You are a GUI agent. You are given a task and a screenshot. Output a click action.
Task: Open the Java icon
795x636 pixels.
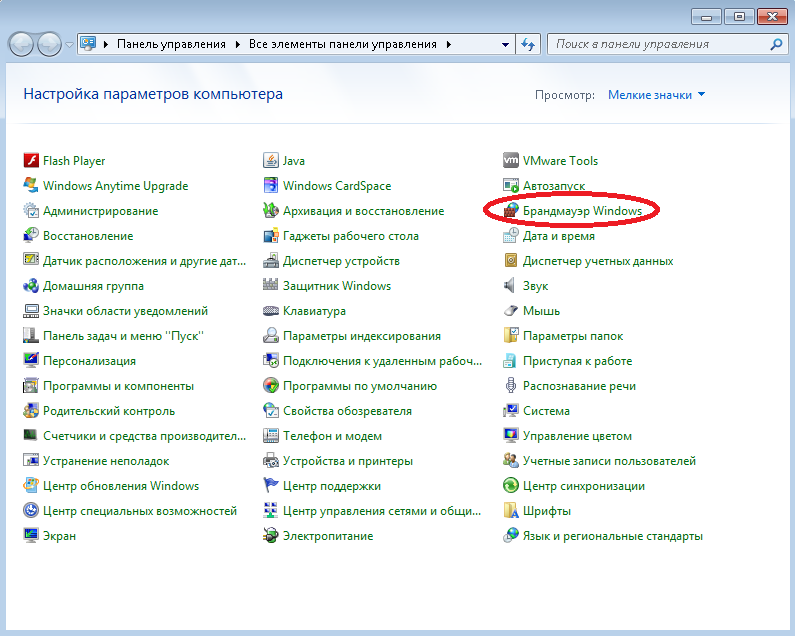[271, 161]
